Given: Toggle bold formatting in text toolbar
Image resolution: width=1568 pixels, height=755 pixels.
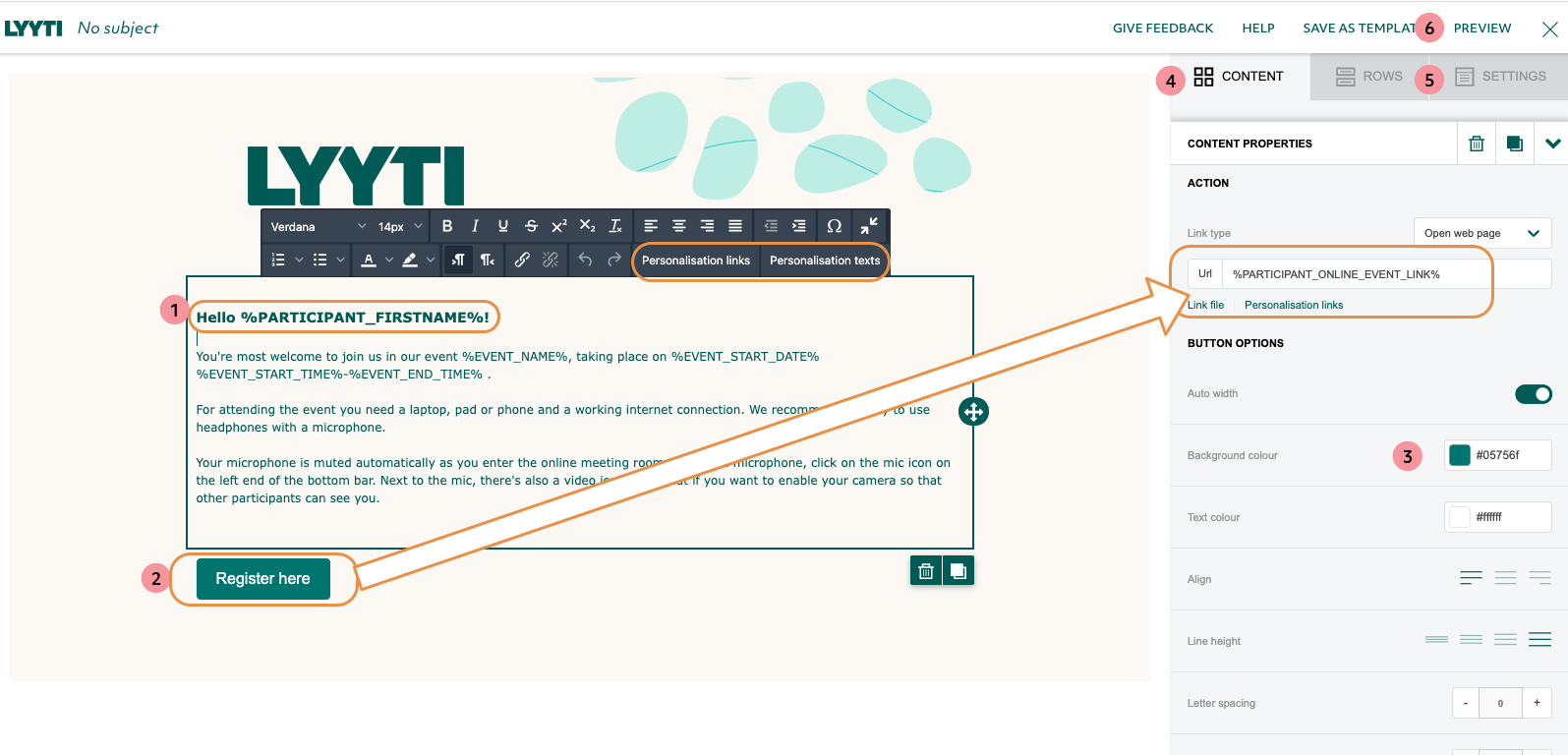Looking at the screenshot, I should [447, 226].
